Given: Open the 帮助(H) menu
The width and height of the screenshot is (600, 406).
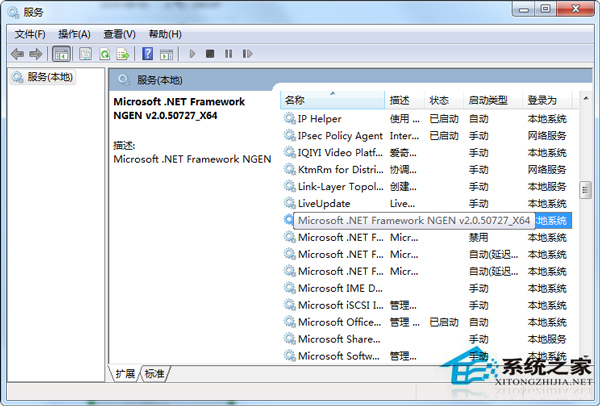Looking at the screenshot, I should pyautogui.click(x=165, y=34).
